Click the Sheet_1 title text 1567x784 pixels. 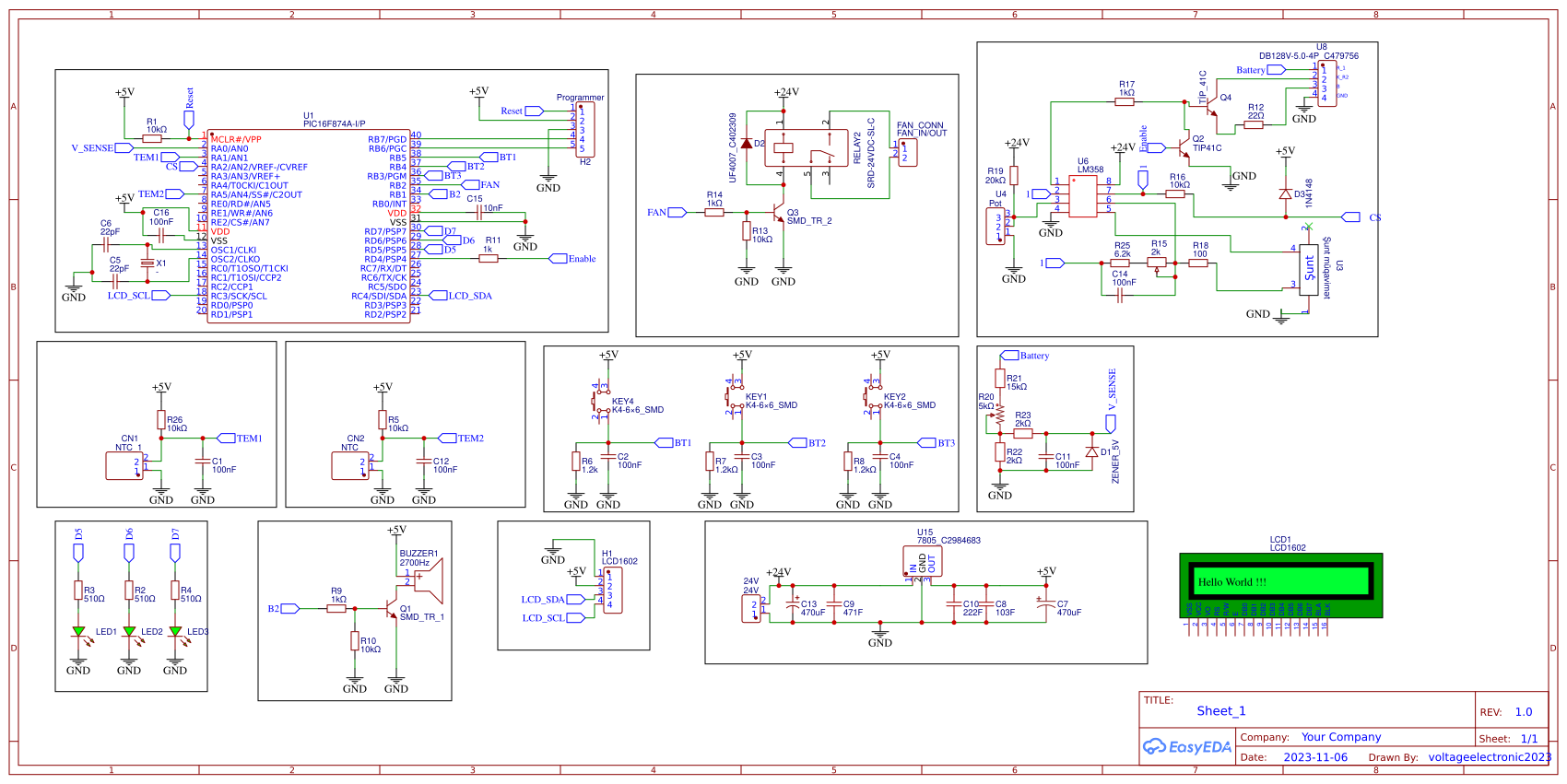[x=1220, y=711]
